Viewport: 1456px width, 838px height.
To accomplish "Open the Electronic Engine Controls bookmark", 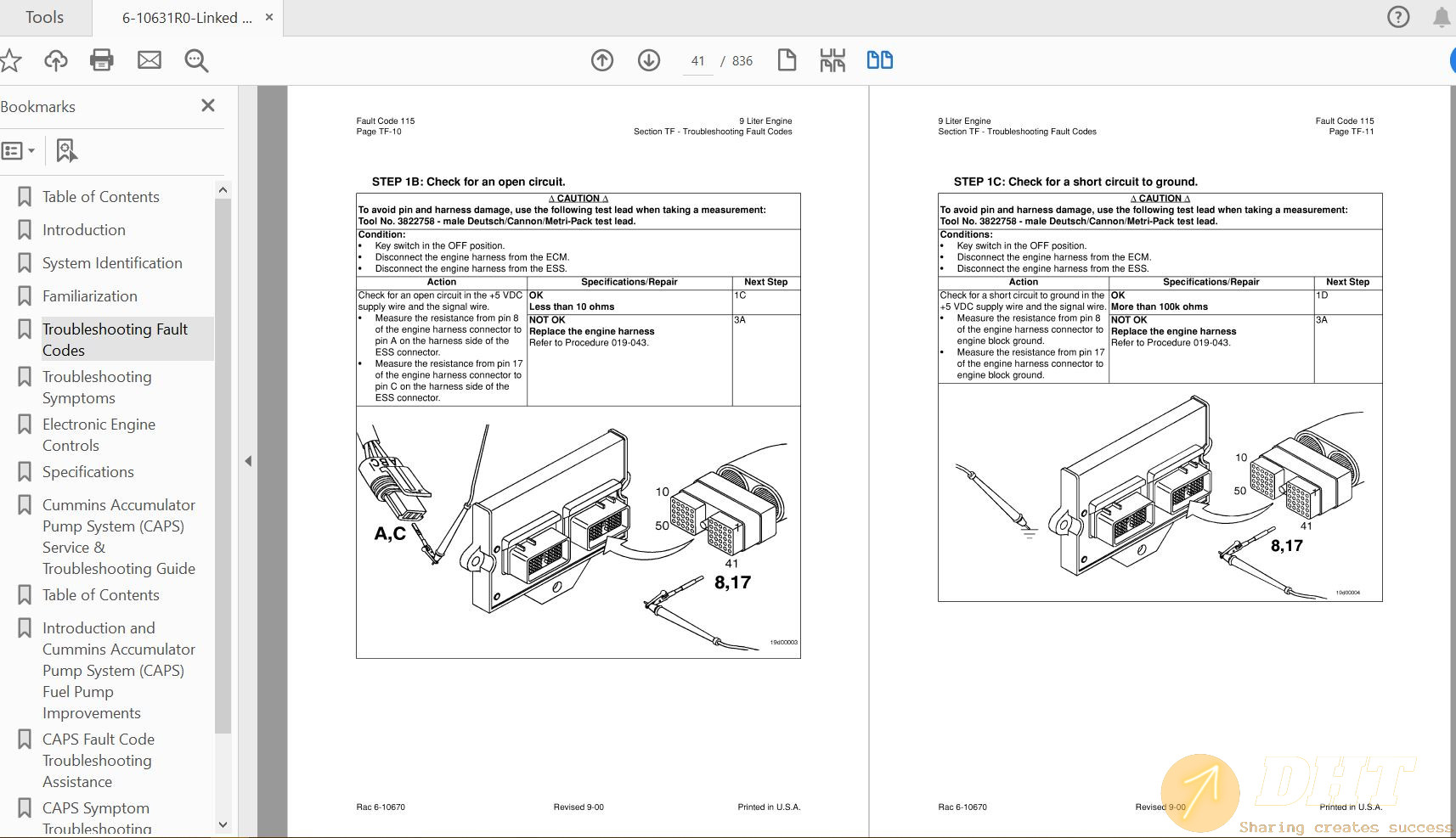I will [x=99, y=435].
